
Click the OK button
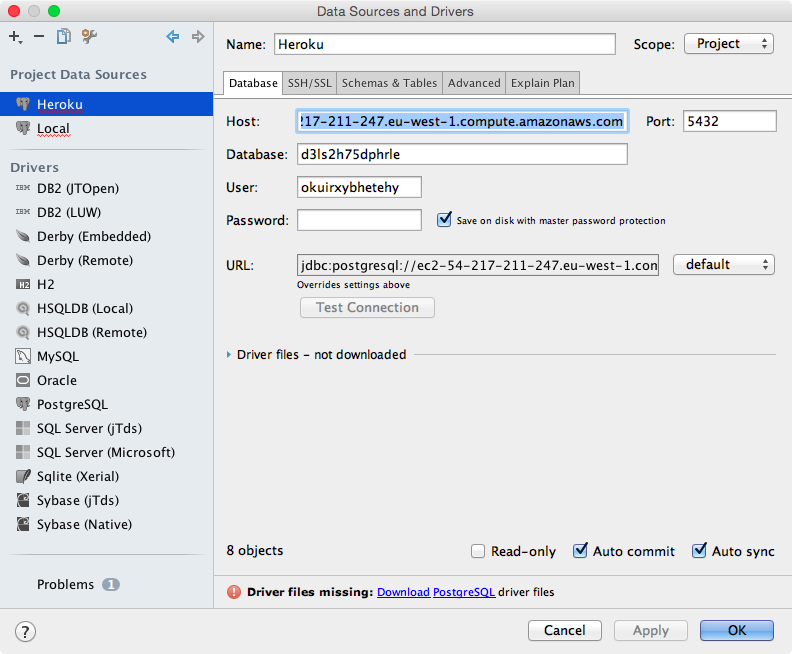736,630
